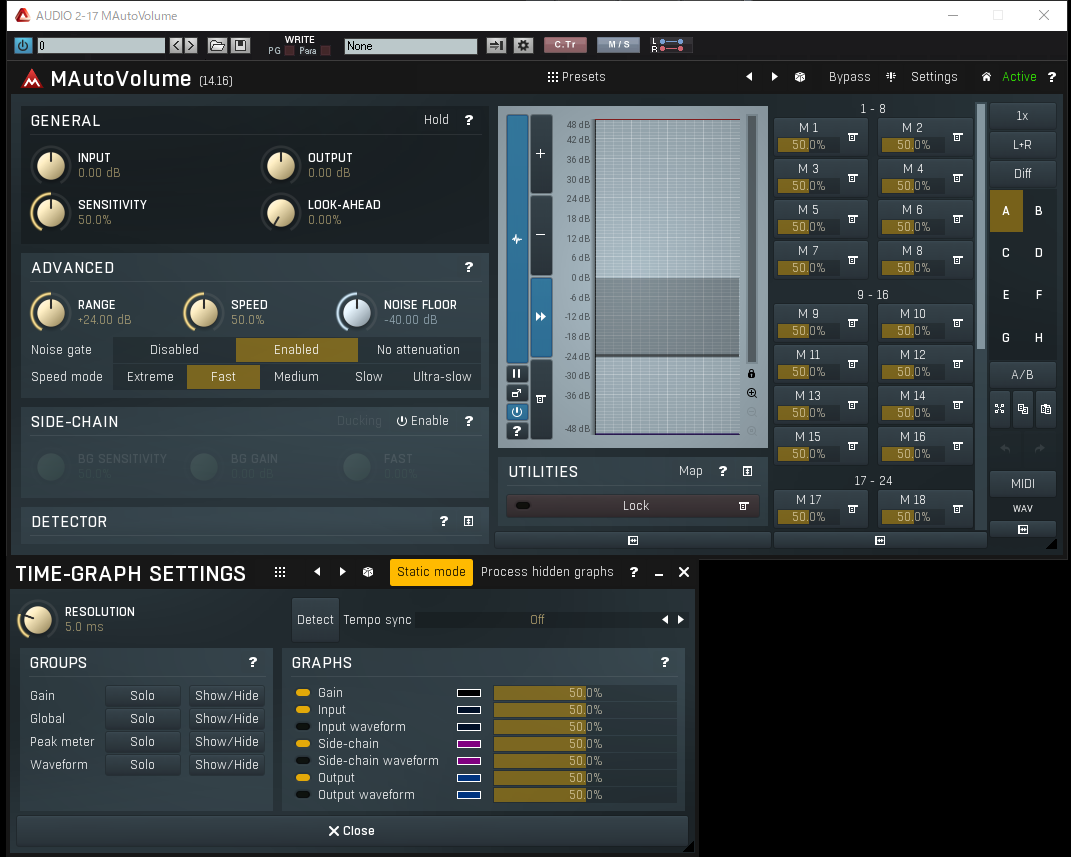Open the Presets menu
1071x857 pixels.
(576, 77)
